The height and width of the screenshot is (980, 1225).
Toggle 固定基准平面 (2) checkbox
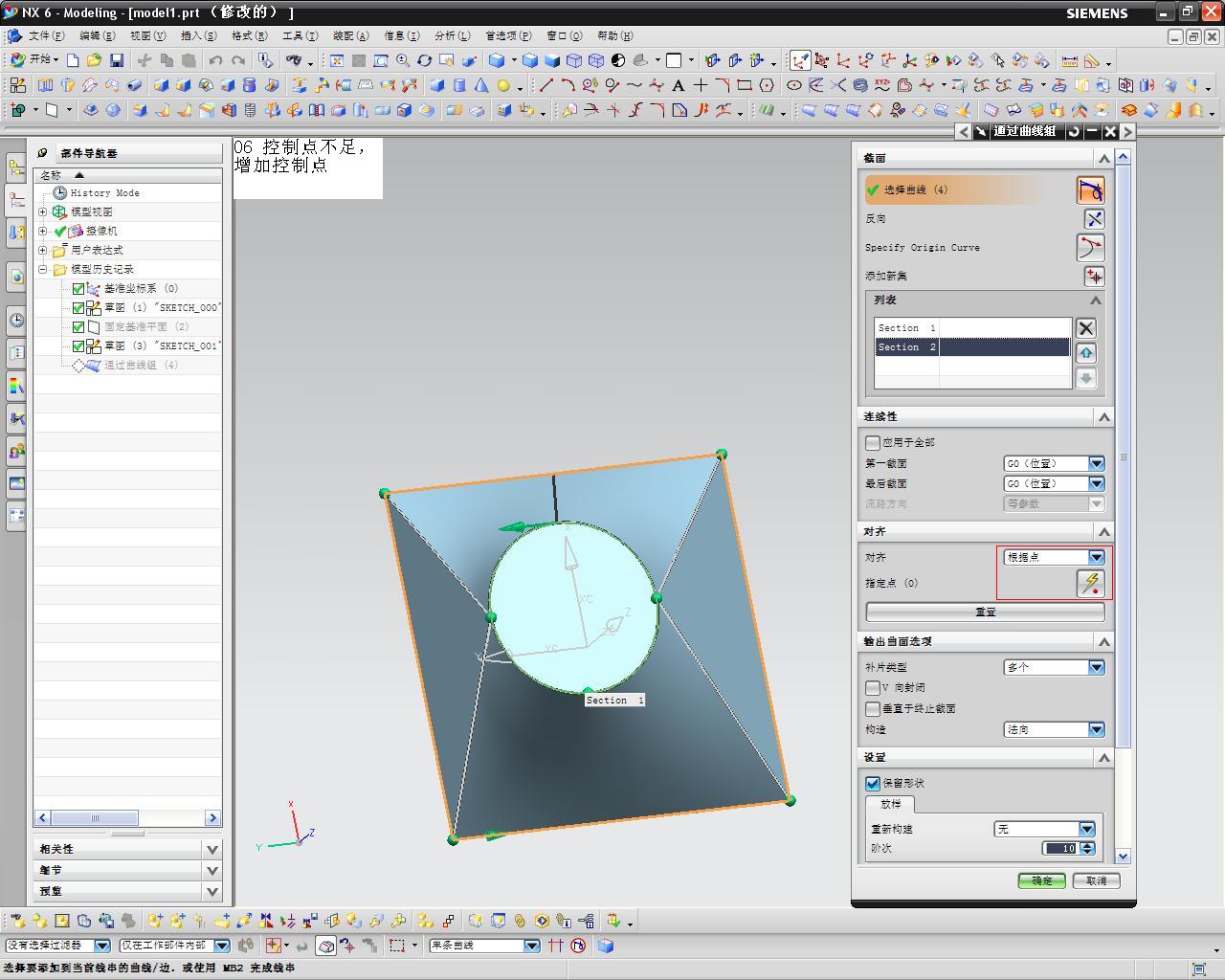click(78, 326)
